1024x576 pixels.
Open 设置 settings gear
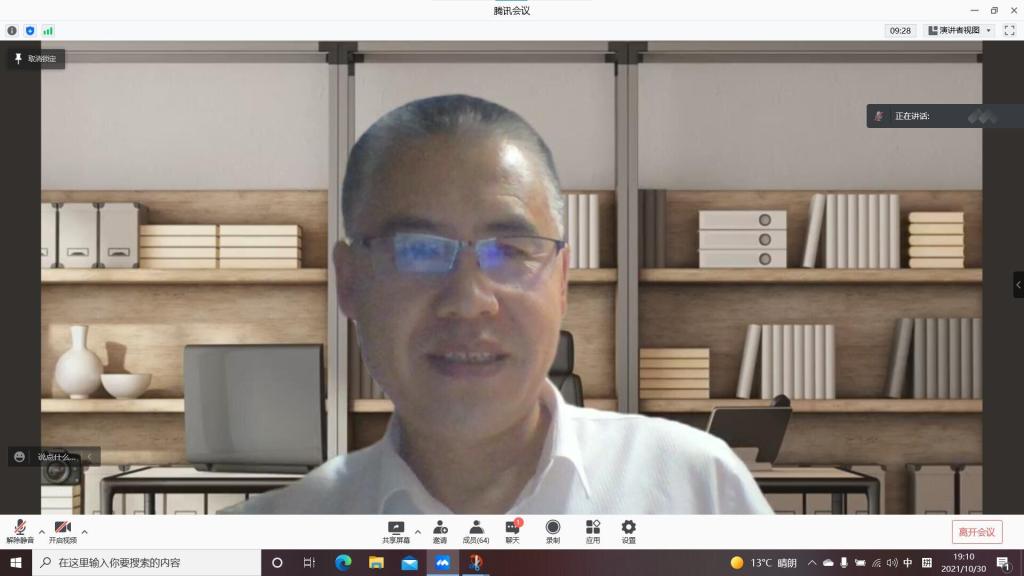pyautogui.click(x=628, y=530)
